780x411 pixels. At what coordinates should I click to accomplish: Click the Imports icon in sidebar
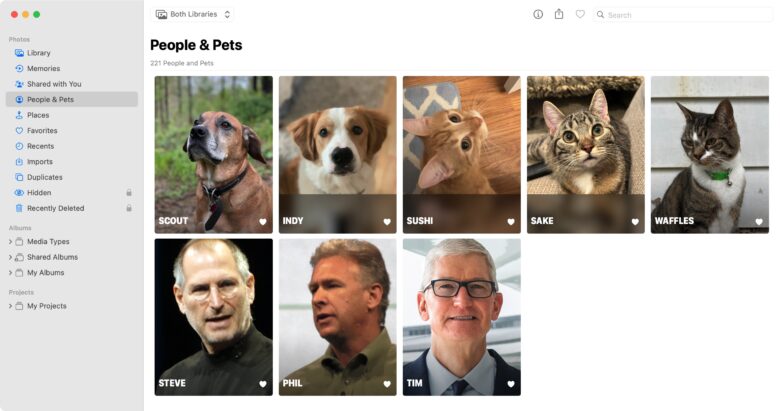click(19, 161)
